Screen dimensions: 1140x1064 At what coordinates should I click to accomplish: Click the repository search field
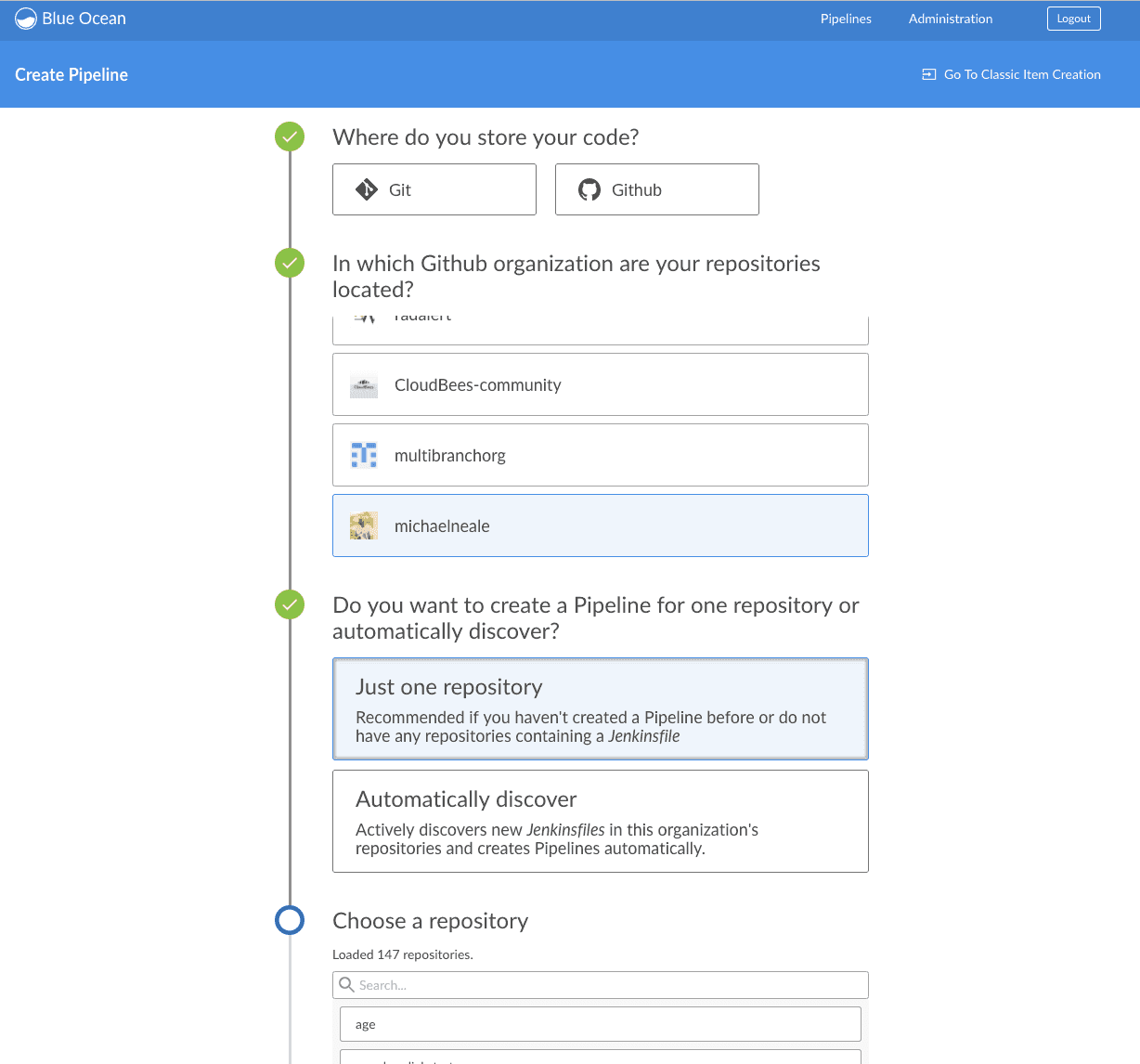[600, 984]
